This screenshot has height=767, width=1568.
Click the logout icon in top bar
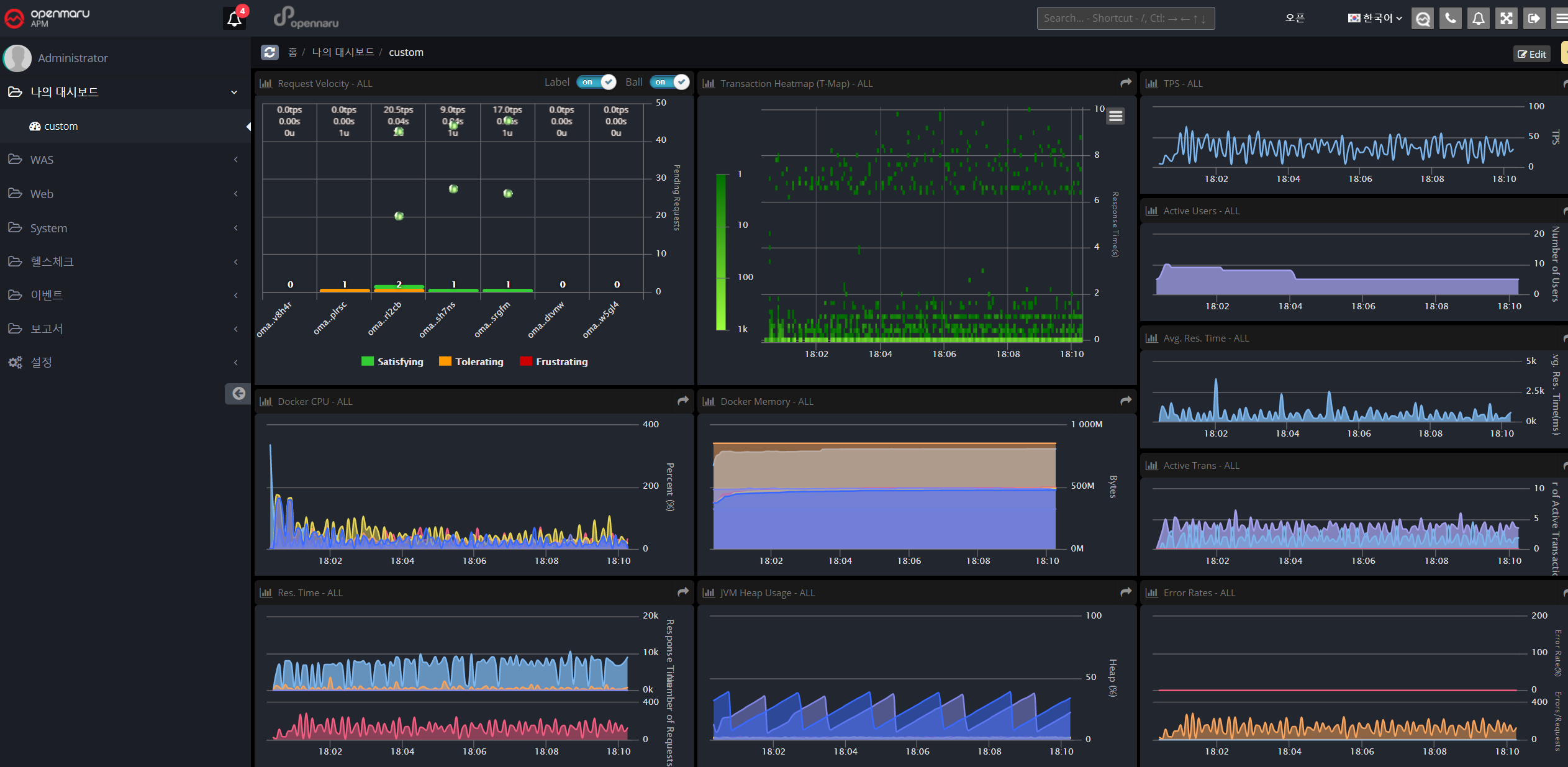point(1534,18)
